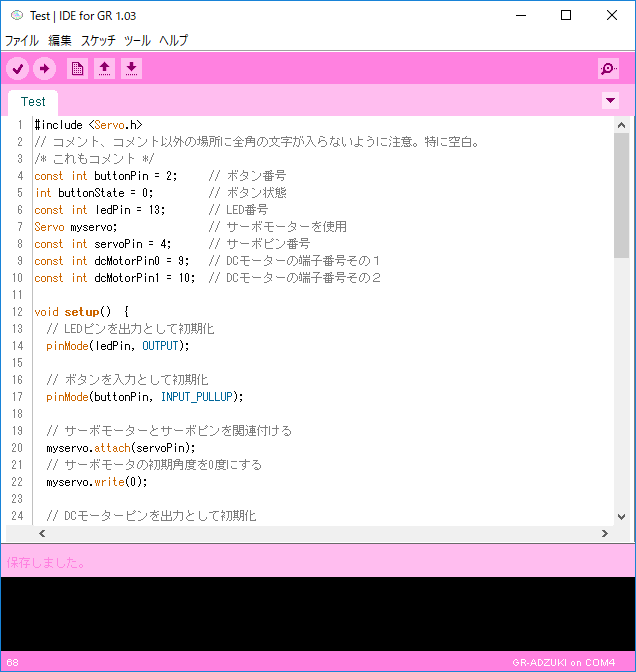Minimize the IDE for GR window
The height and width of the screenshot is (672, 636).
[x=521, y=15]
